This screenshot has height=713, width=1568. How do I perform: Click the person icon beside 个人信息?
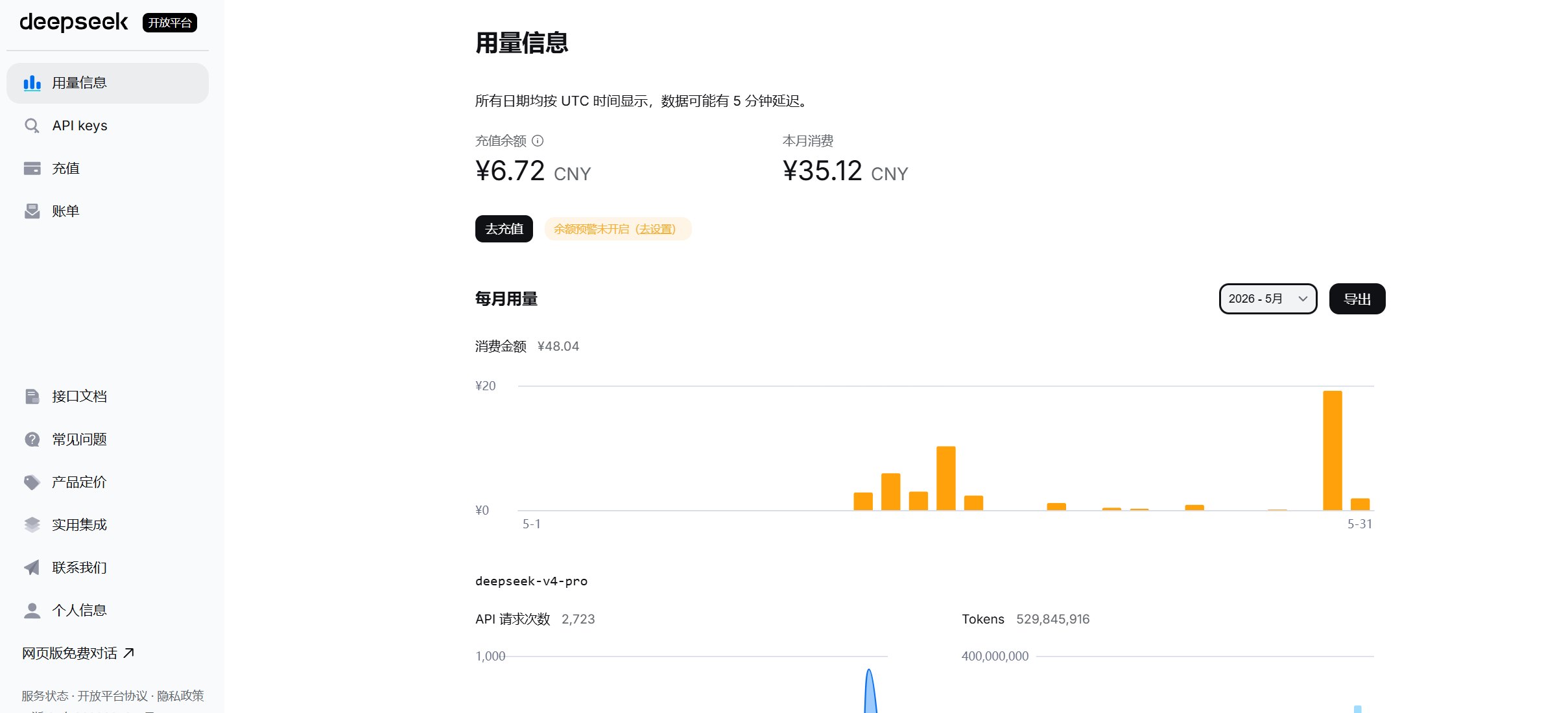tap(32, 611)
